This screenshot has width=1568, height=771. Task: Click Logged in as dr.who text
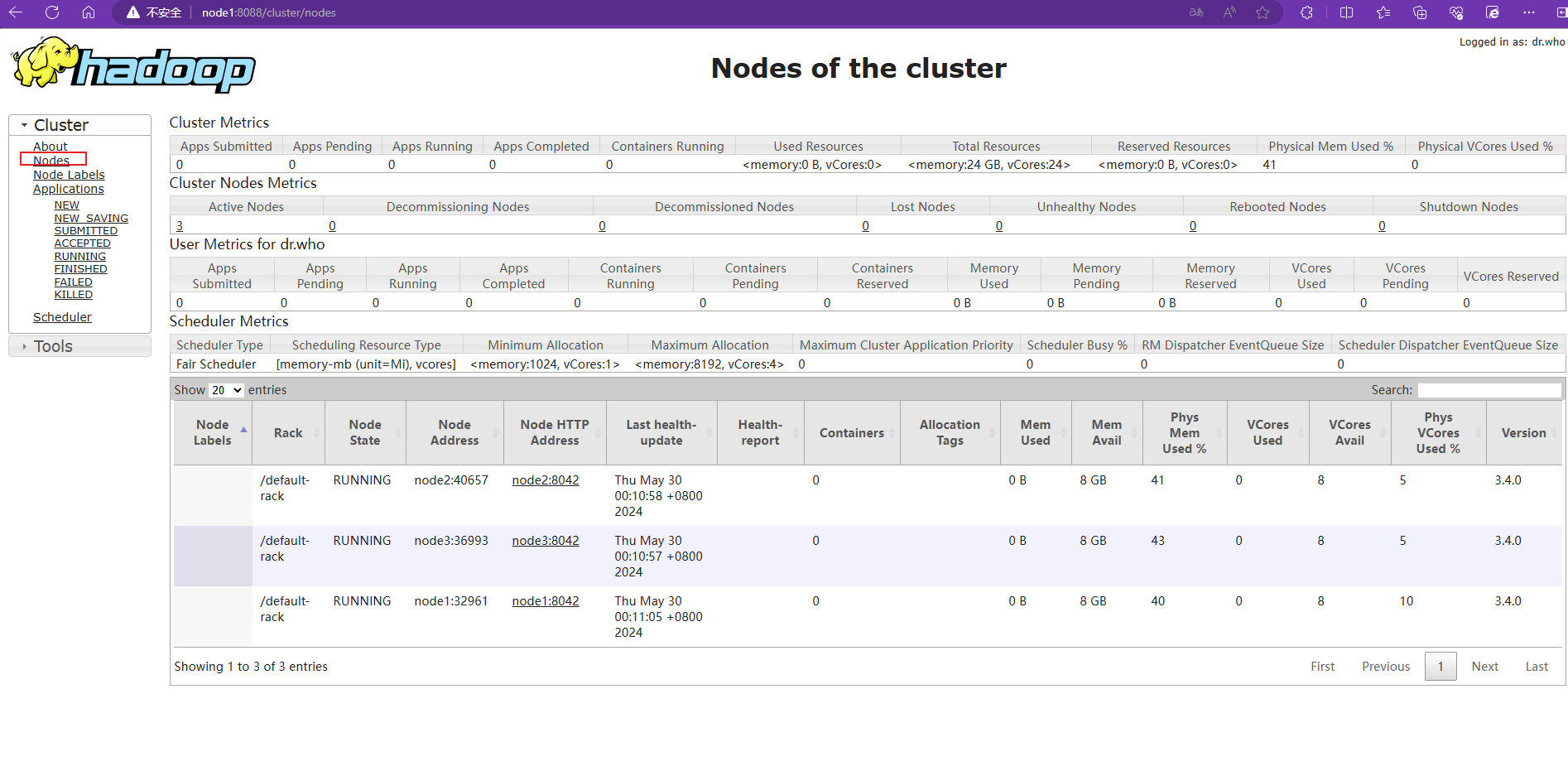pos(1512,42)
